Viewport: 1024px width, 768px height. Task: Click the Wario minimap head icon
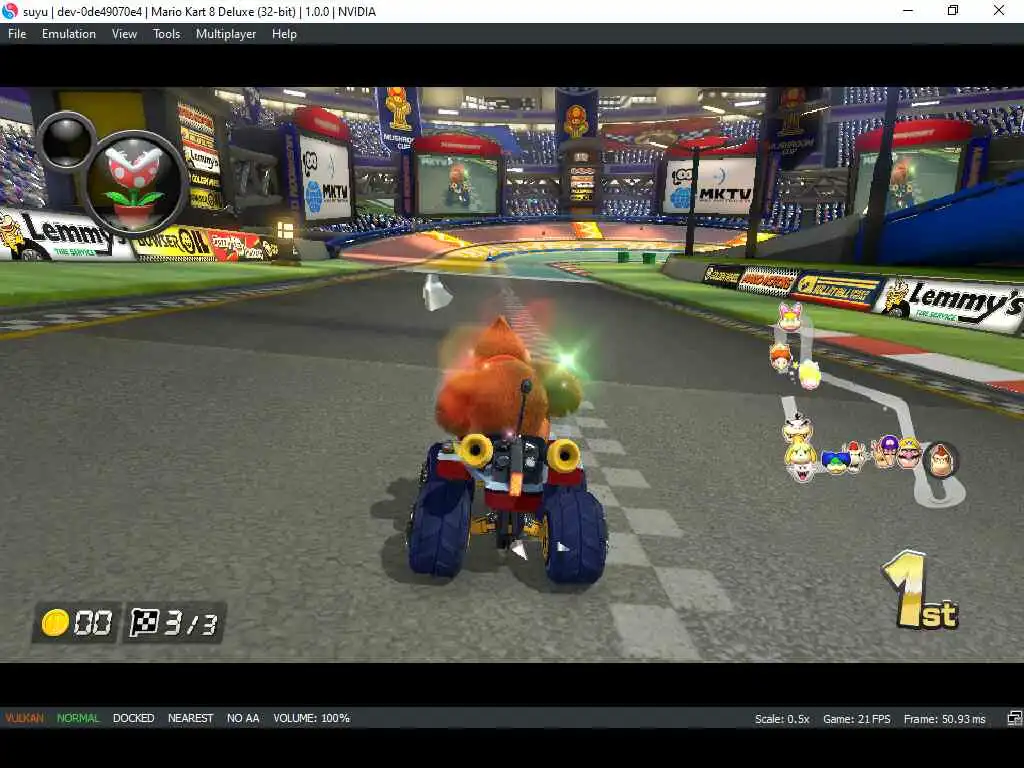coord(909,455)
